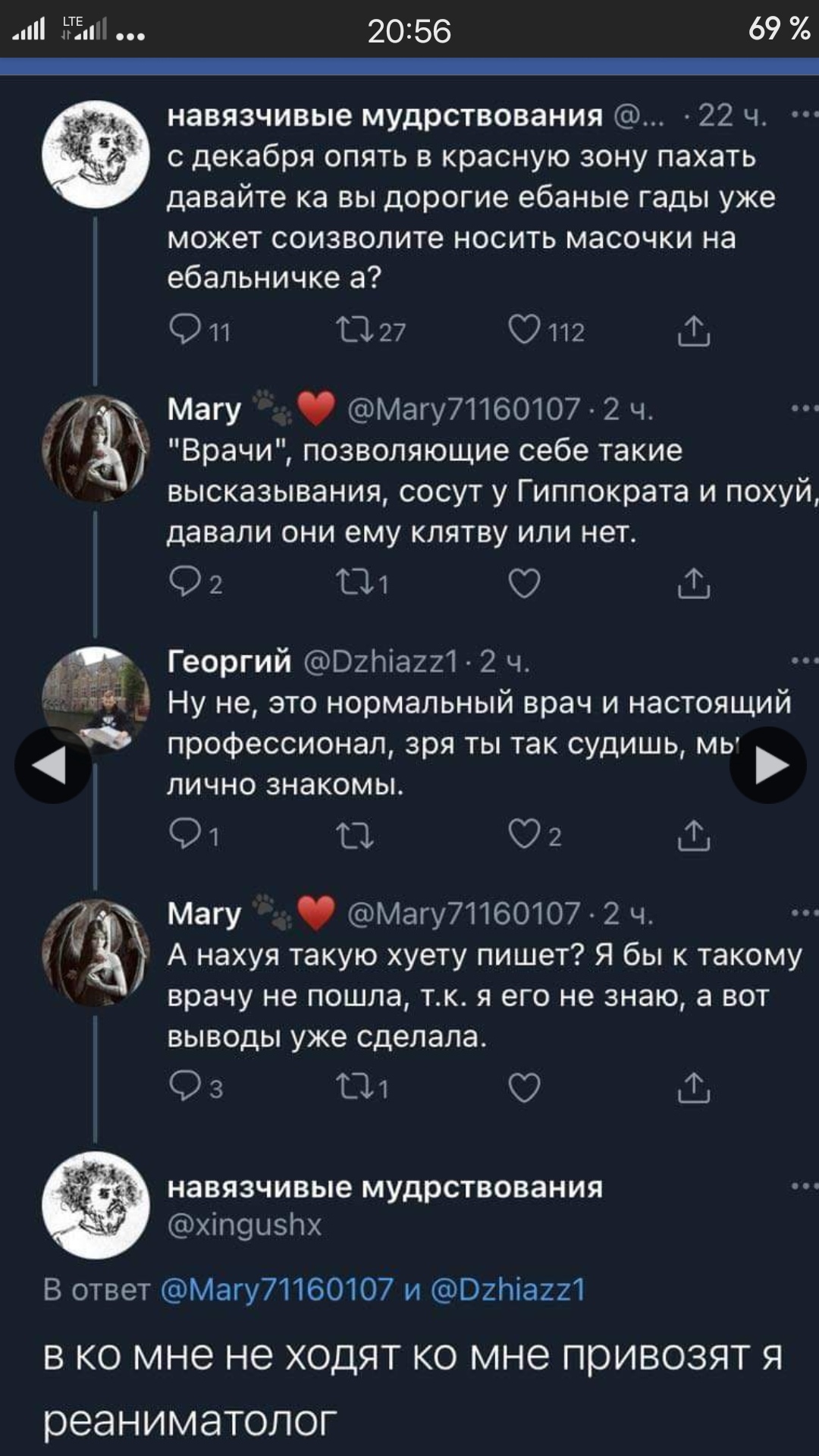Share Mary's second tweet
The width and height of the screenshot is (819, 1456).
coord(693,1087)
